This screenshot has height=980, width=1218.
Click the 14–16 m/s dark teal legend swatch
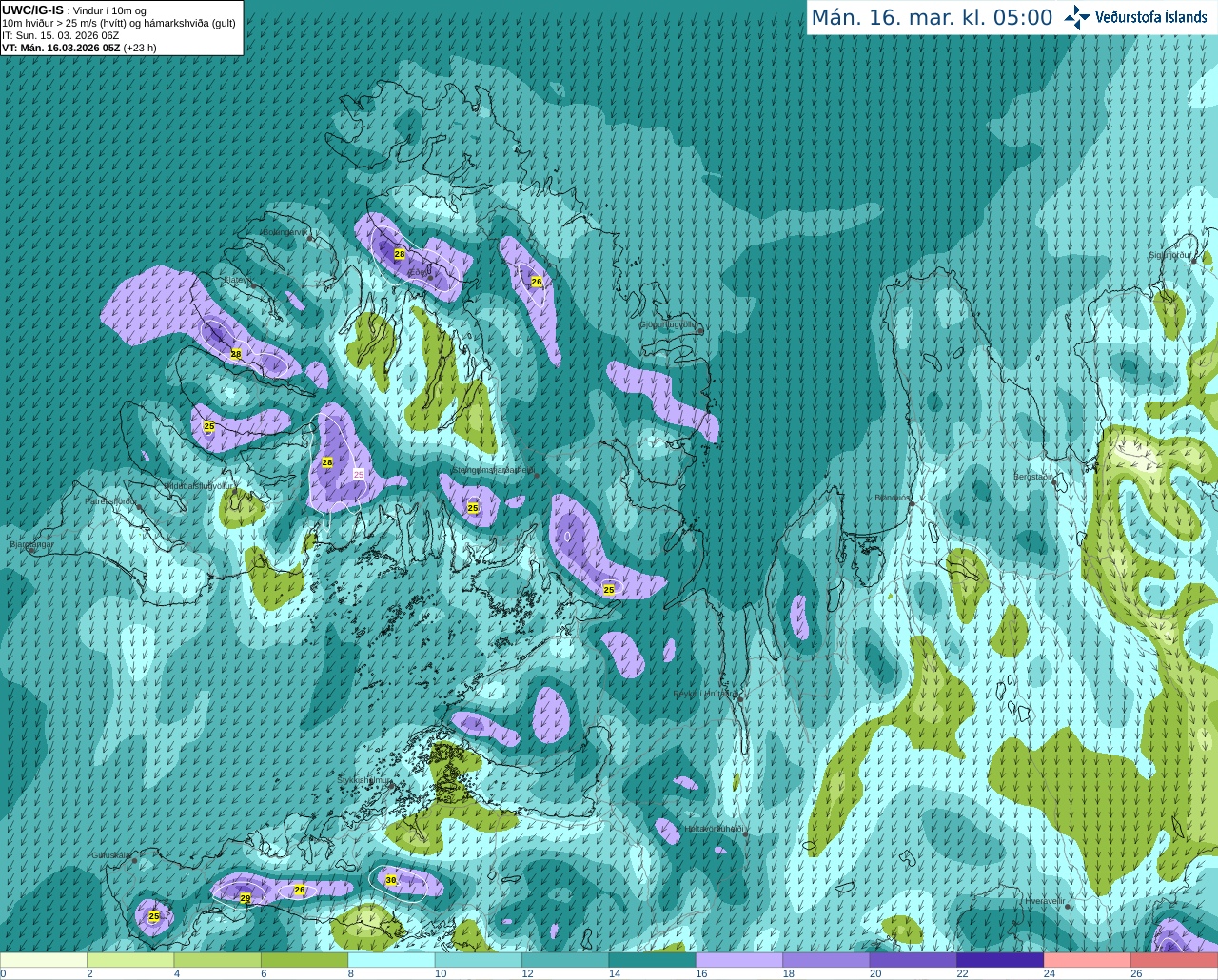tap(653, 960)
